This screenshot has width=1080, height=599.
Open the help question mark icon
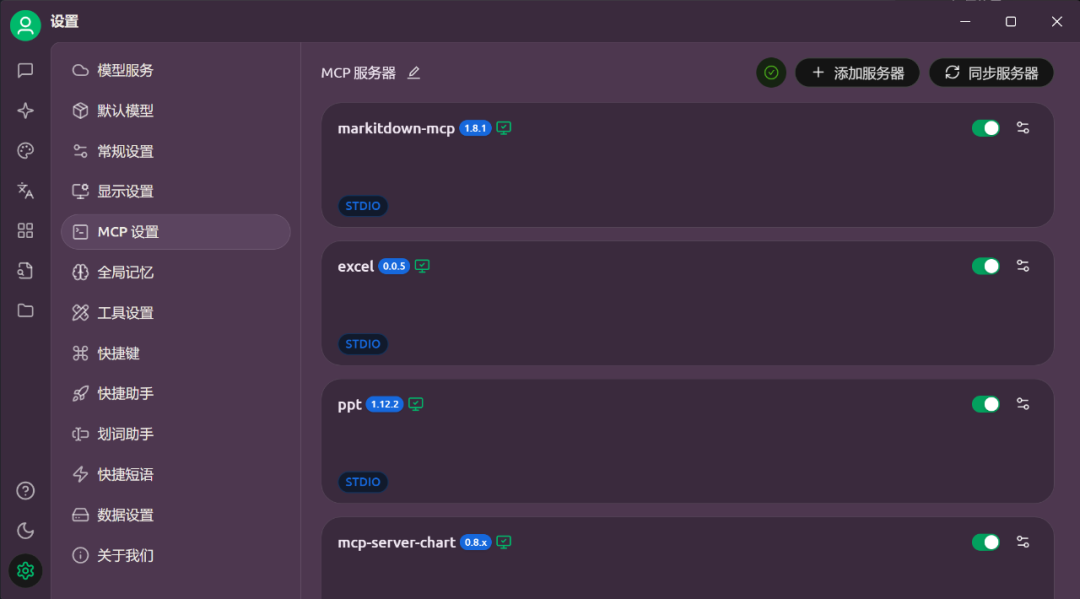(25, 491)
